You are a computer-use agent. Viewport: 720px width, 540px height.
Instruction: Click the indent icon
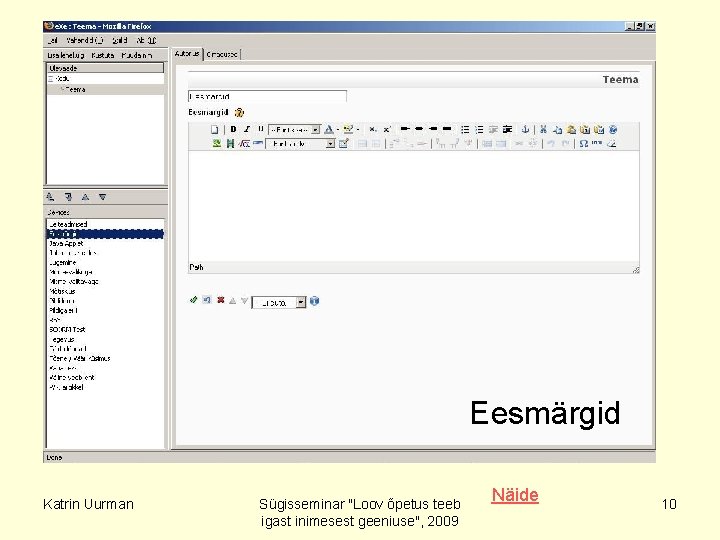[x=507, y=130]
